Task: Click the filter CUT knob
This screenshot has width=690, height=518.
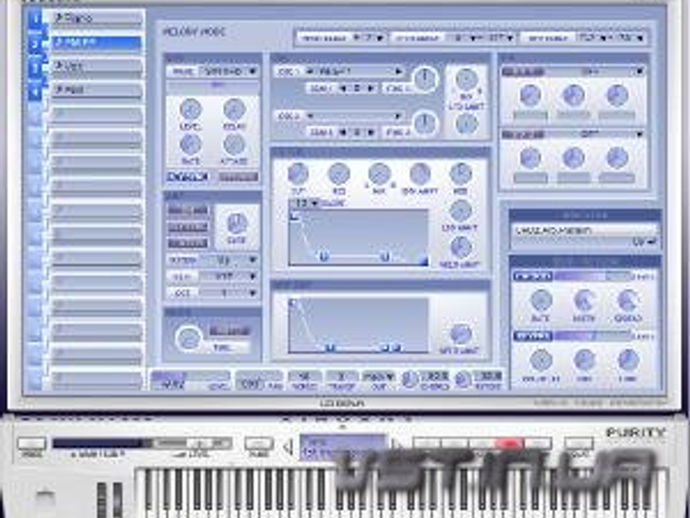Action: tap(298, 174)
